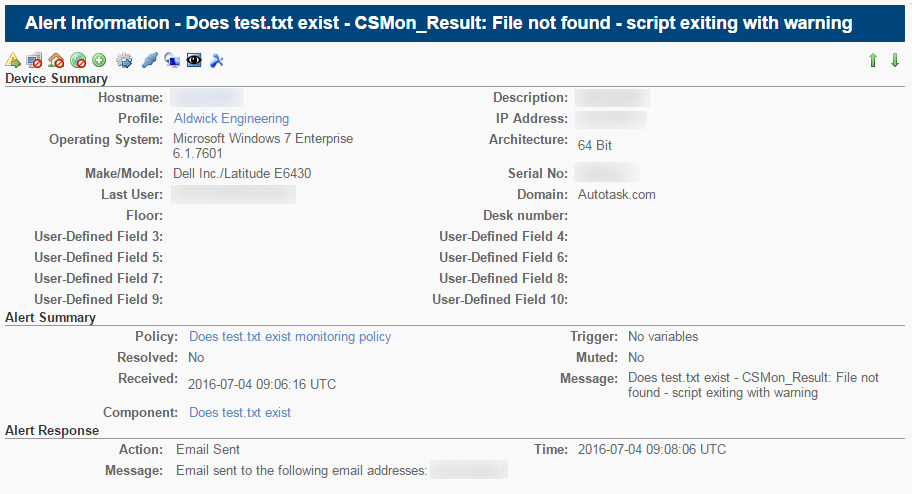
Task: Click the warning triangle with arrow icon
Action: click(13, 60)
